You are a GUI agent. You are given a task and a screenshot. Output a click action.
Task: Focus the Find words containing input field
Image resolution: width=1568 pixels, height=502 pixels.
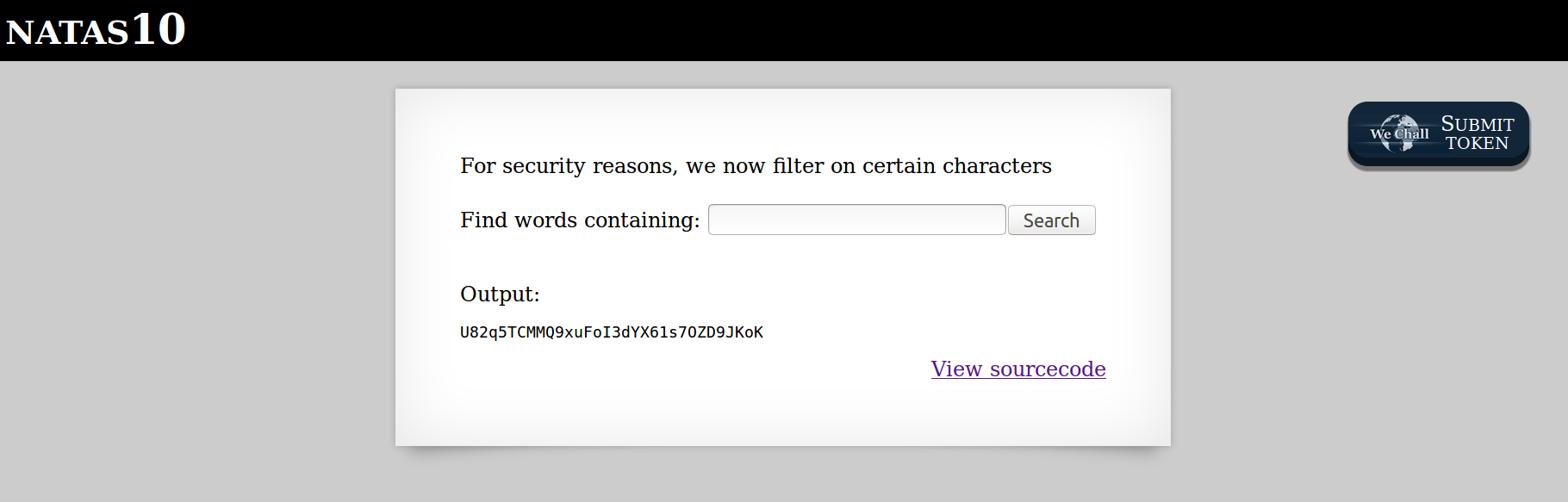856,220
